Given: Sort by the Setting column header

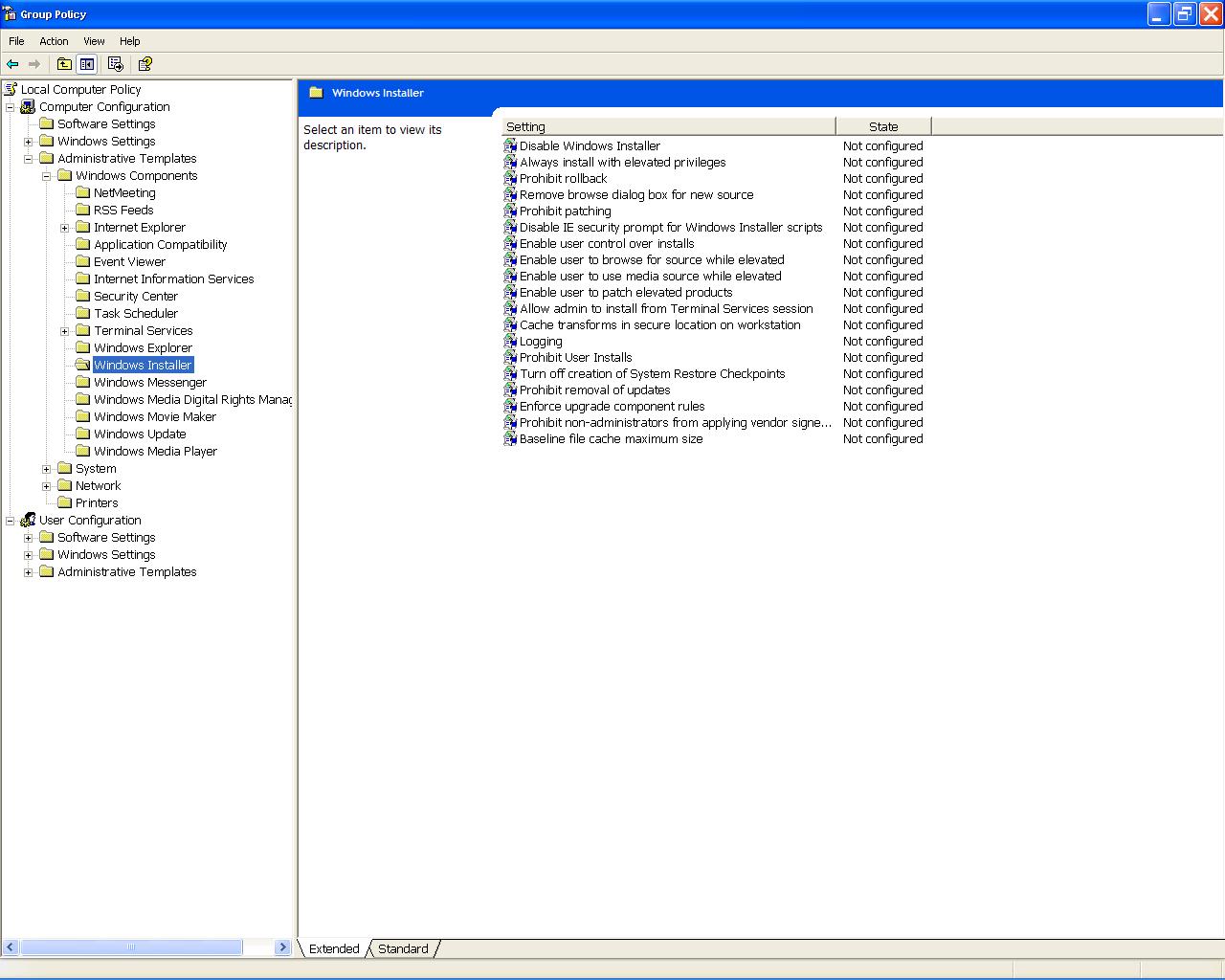Looking at the screenshot, I should point(668,126).
